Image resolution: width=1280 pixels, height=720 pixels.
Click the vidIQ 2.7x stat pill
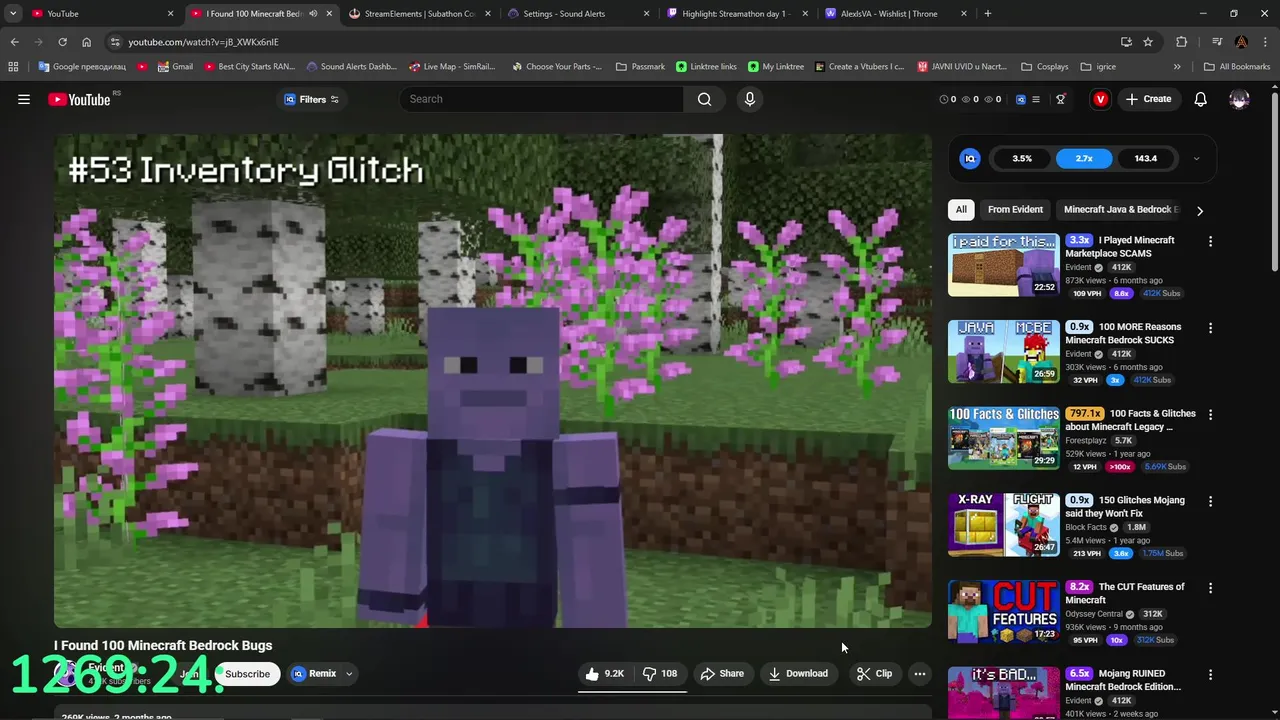tap(1084, 158)
